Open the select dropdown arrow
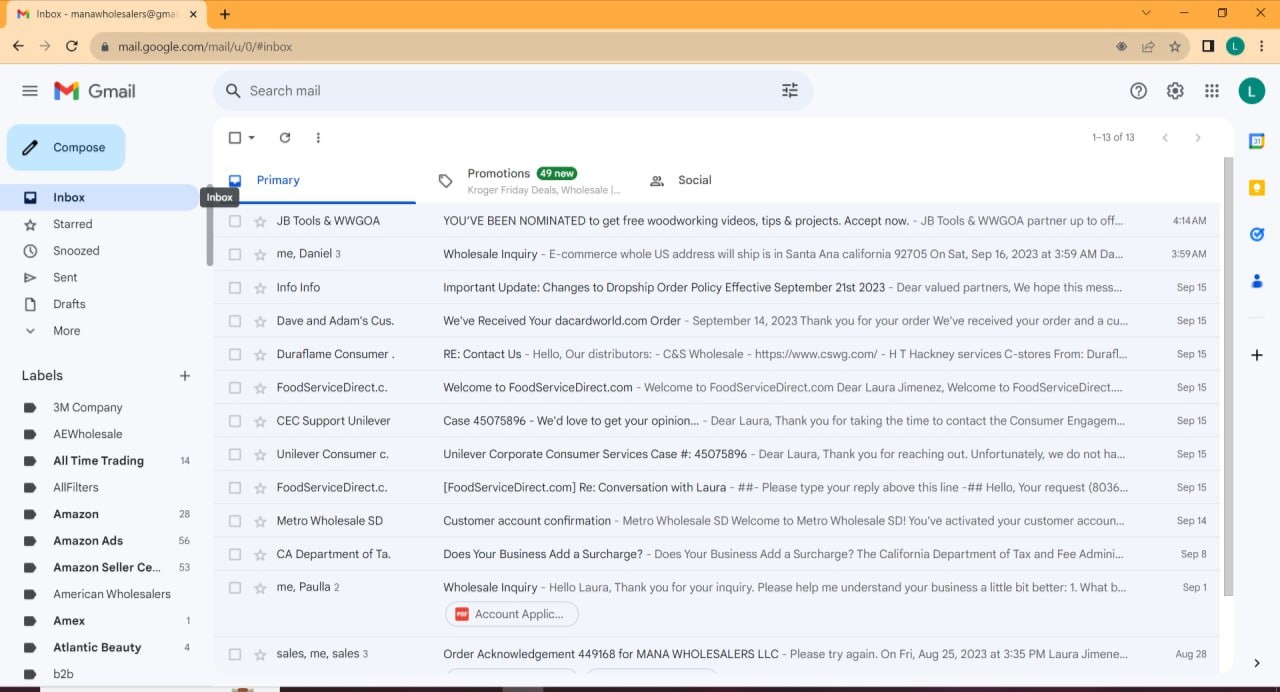The height and width of the screenshot is (692, 1280). 252,138
